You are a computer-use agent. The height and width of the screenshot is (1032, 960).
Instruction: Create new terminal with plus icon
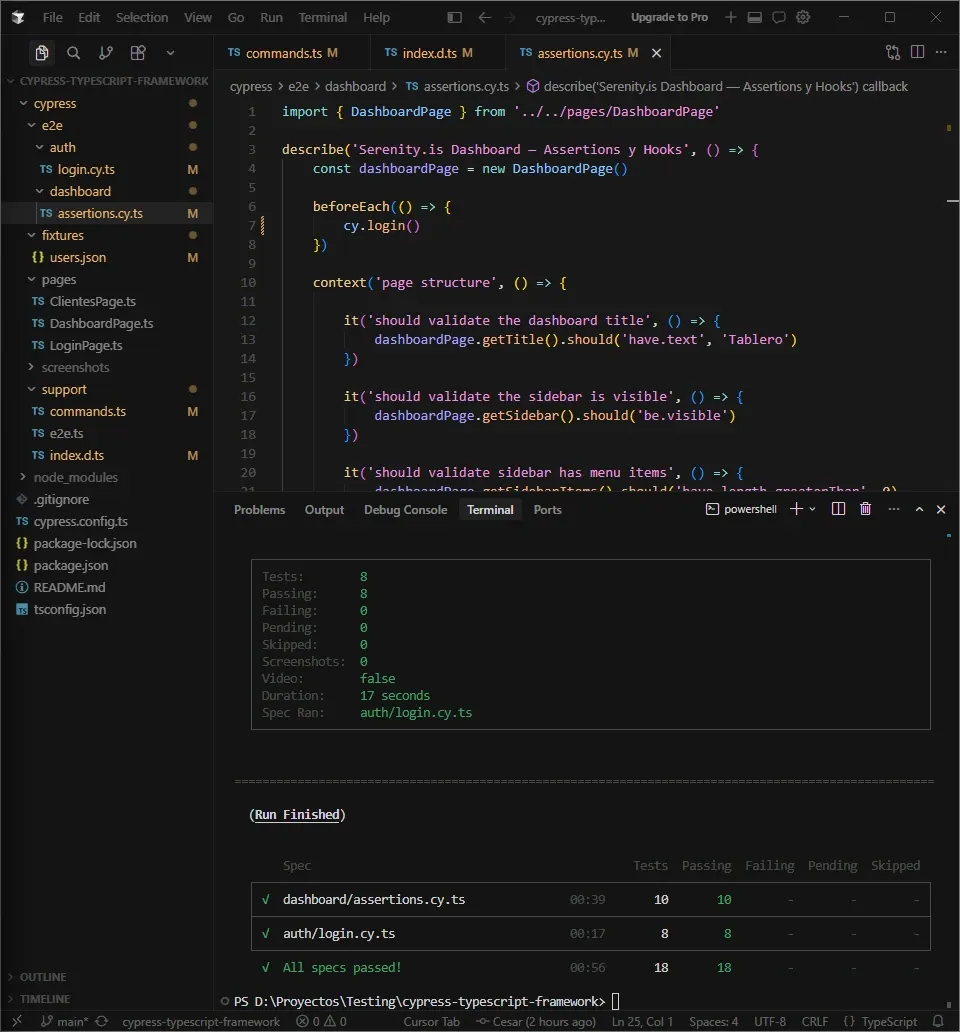pyautogui.click(x=796, y=509)
